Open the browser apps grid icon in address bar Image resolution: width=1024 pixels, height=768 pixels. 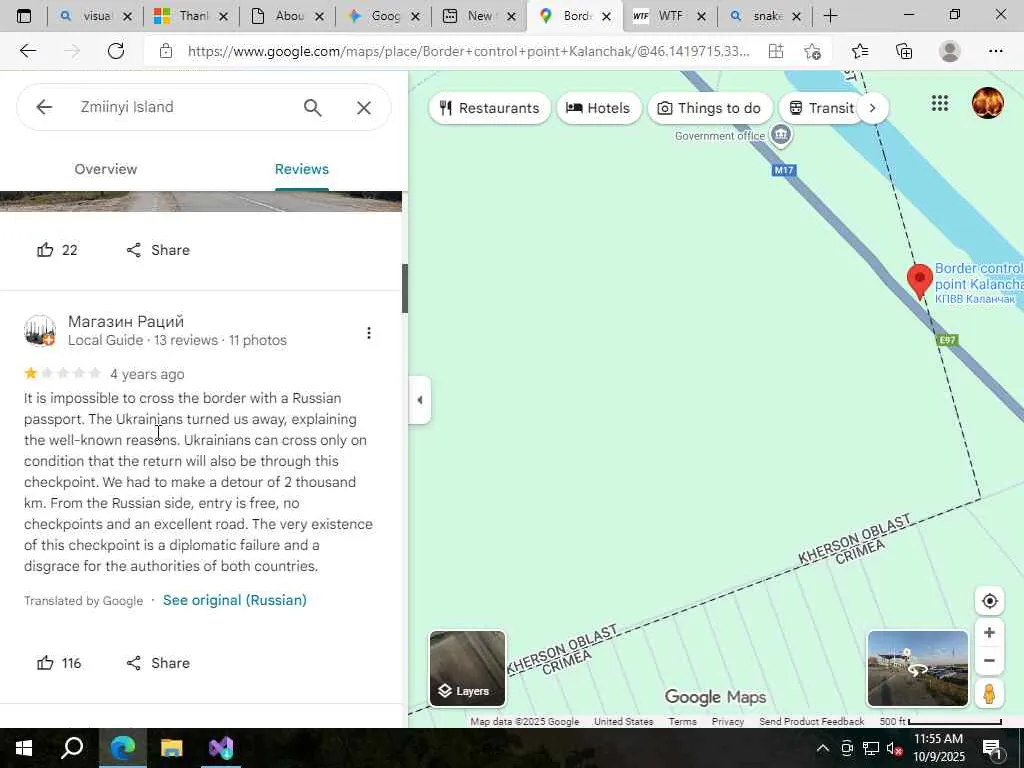[776, 51]
